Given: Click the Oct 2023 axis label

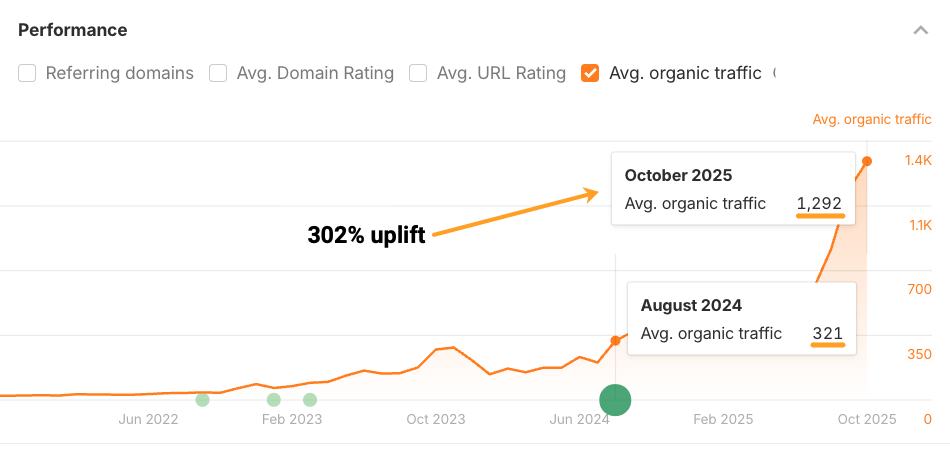Looking at the screenshot, I should coord(435,419).
